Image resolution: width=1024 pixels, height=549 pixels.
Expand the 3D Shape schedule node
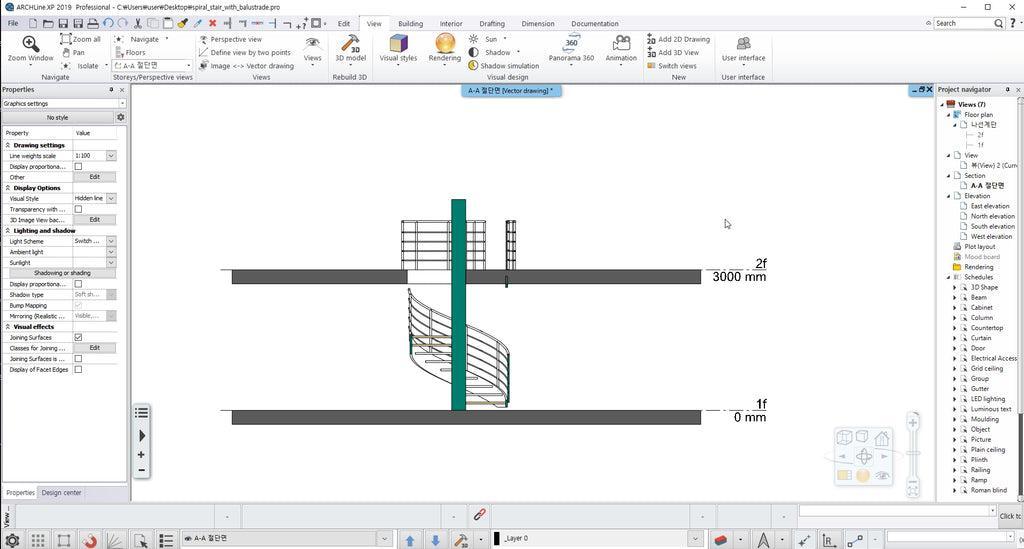(954, 287)
